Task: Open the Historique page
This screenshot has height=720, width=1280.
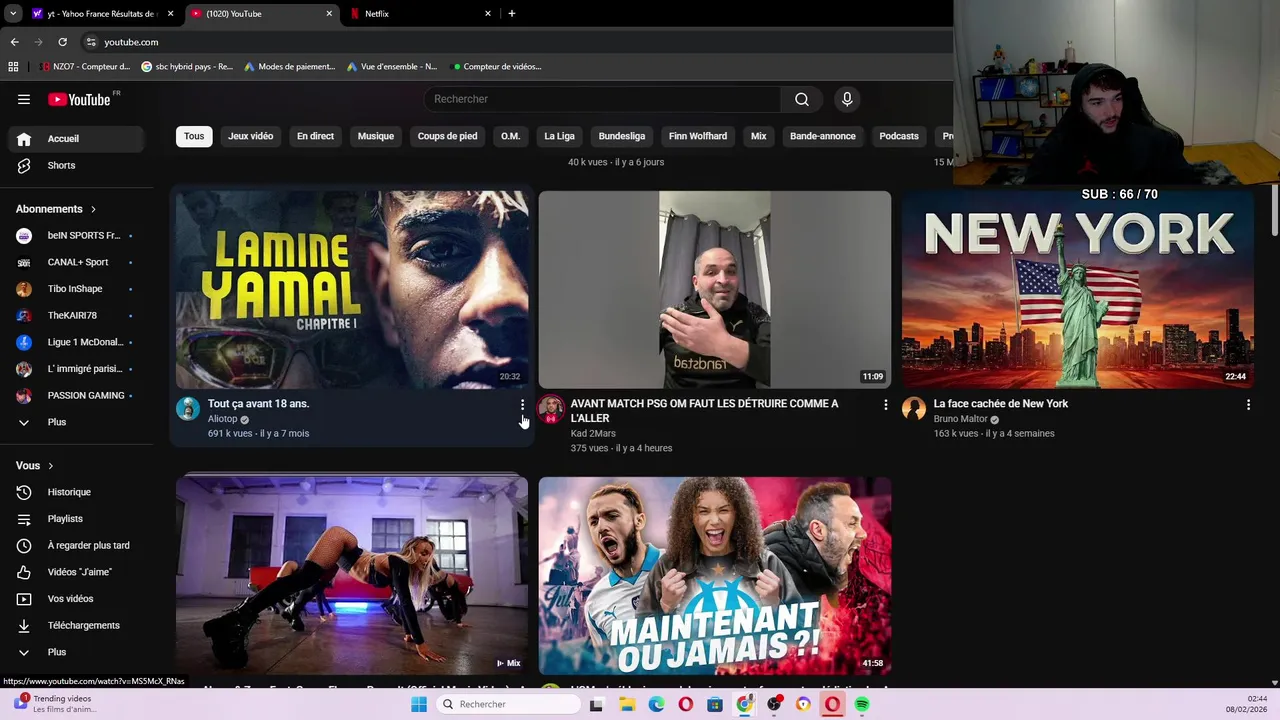Action: click(77, 492)
